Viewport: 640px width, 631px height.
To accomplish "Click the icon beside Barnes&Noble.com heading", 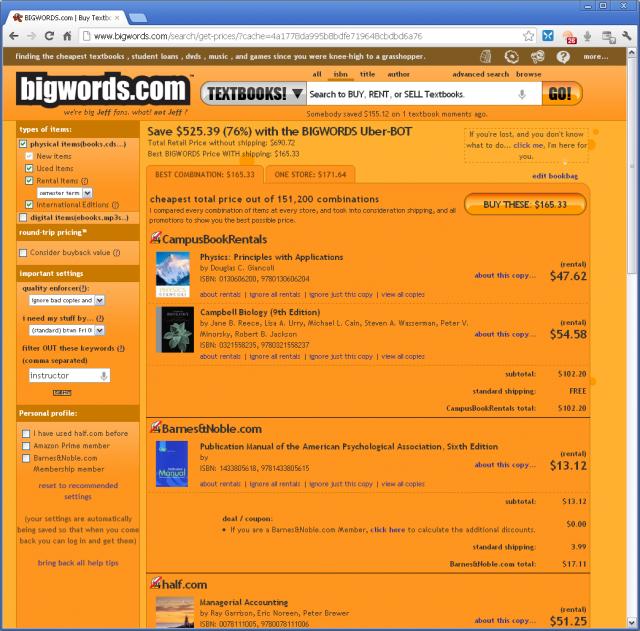I will (155, 427).
